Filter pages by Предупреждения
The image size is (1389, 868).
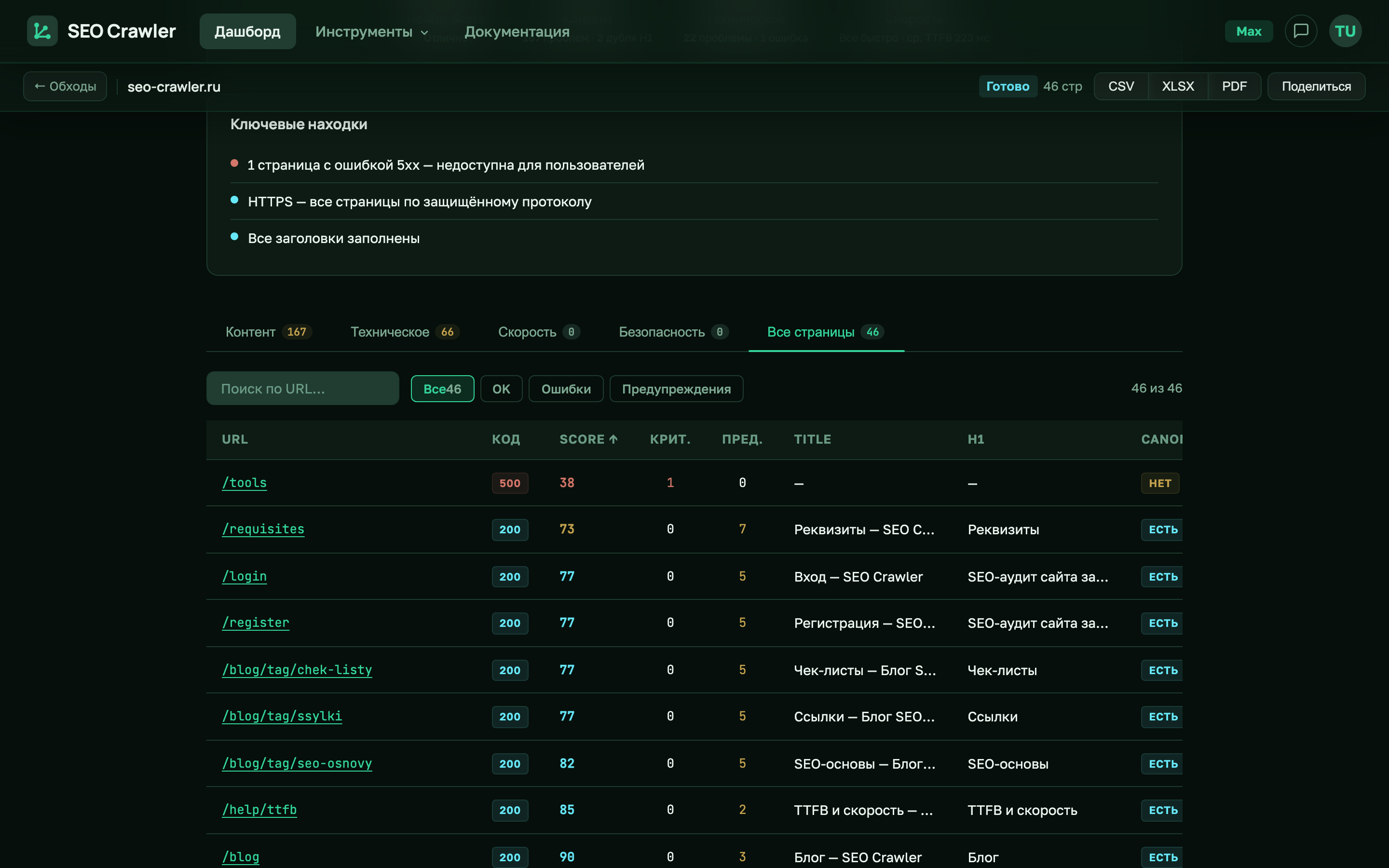point(676,389)
